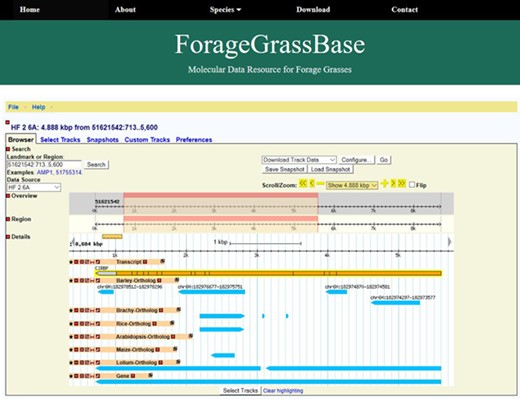Click Barley feature chr6H:182976677-182975751
The width and height of the screenshot is (520, 399).
pyautogui.click(x=212, y=292)
